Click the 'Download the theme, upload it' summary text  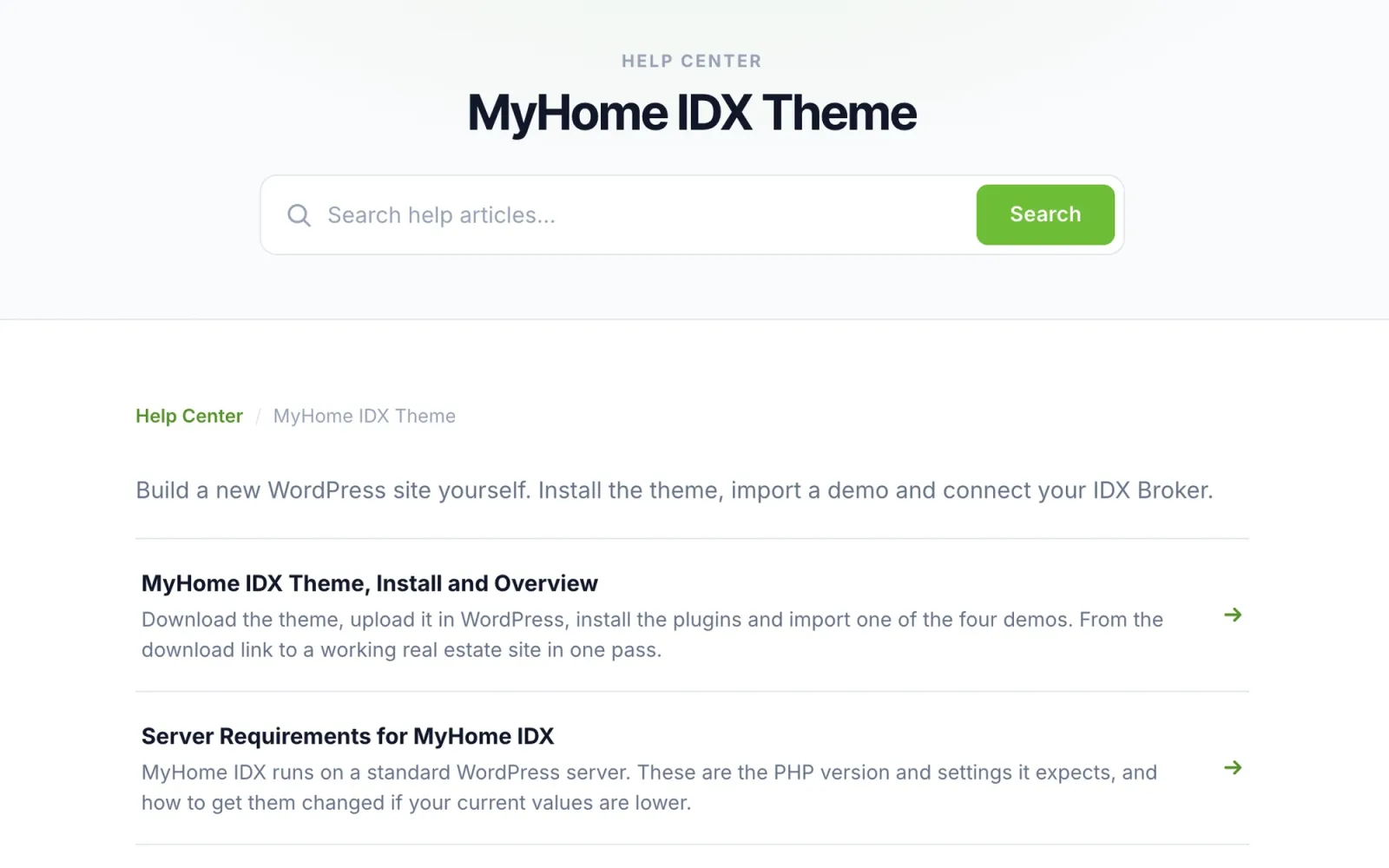pyautogui.click(x=652, y=635)
